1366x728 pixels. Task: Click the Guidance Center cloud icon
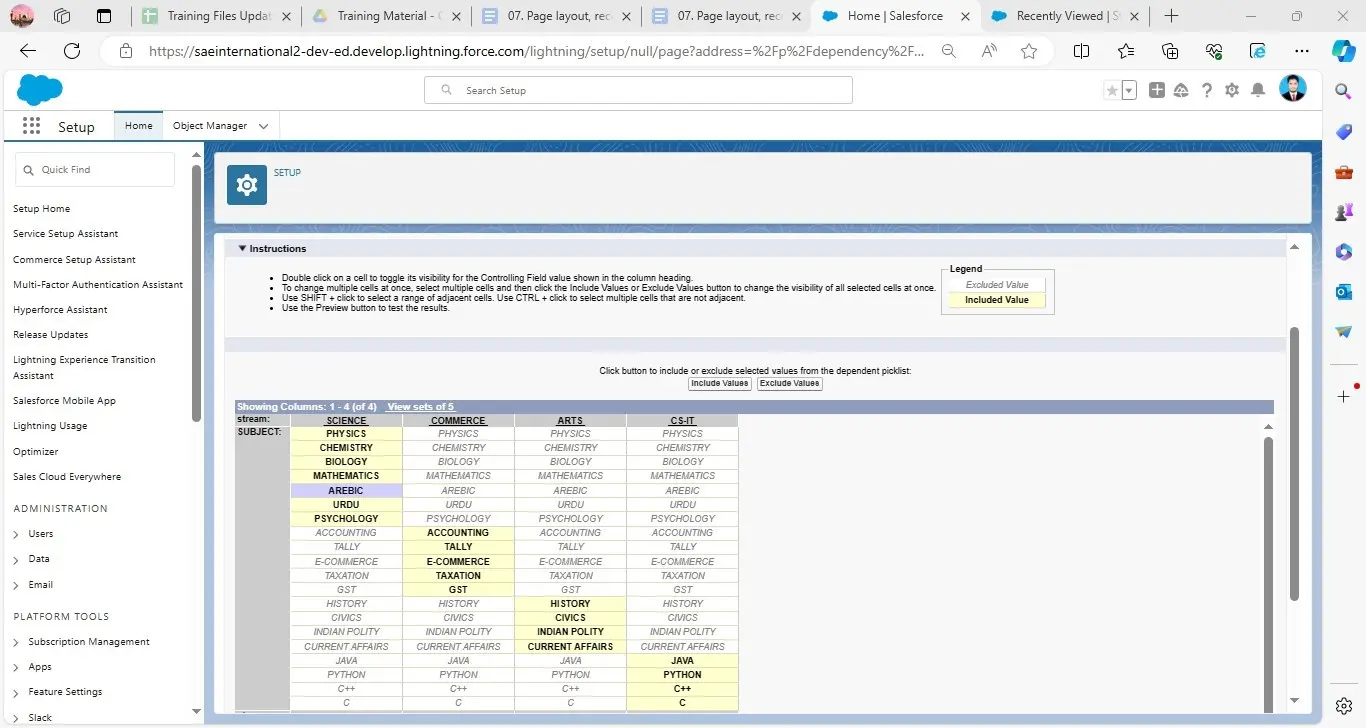[1181, 90]
